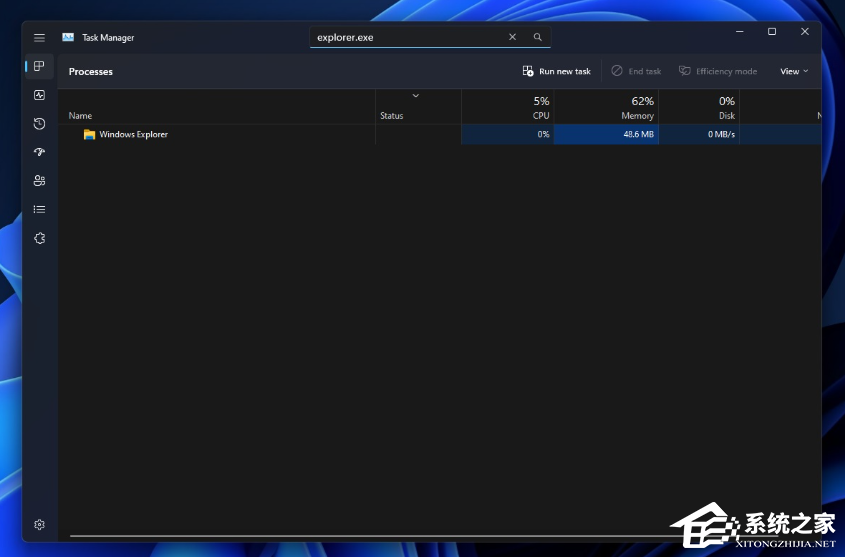The width and height of the screenshot is (845, 557).
Task: Select the Processes page icon in sidebar
Action: [x=39, y=66]
